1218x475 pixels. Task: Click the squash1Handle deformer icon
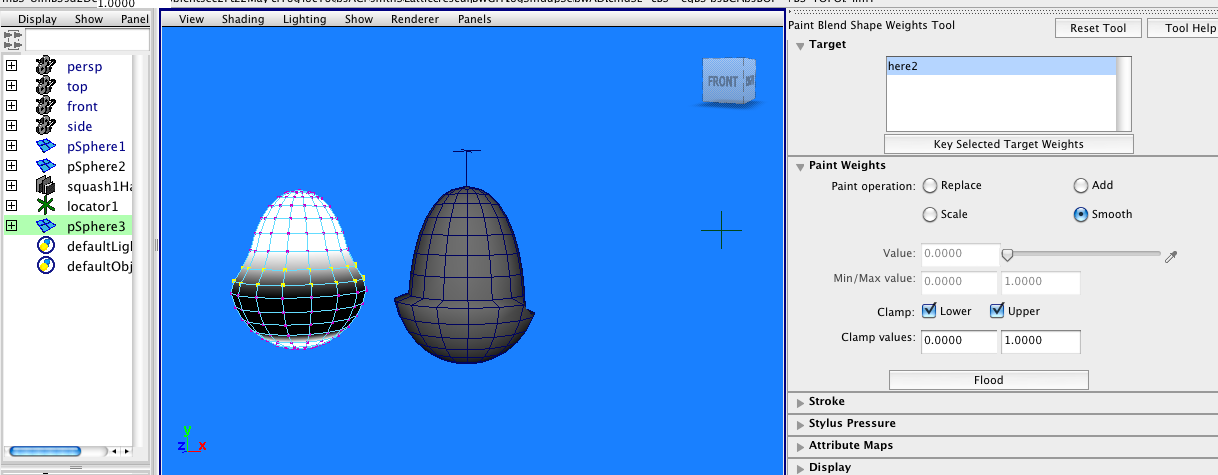point(45,186)
